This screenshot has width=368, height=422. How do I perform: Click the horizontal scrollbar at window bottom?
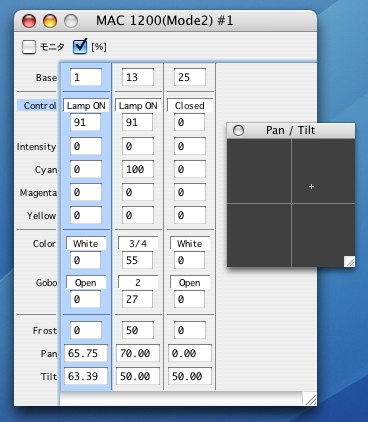(181, 399)
